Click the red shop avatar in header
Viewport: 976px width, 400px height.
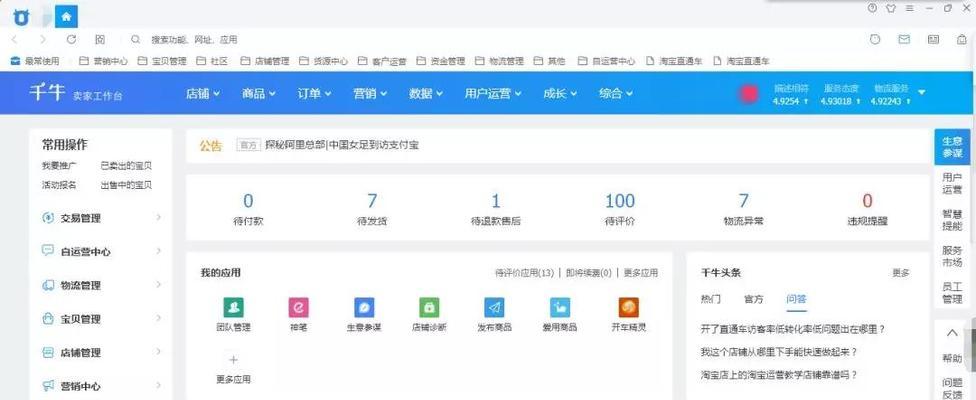click(749, 94)
